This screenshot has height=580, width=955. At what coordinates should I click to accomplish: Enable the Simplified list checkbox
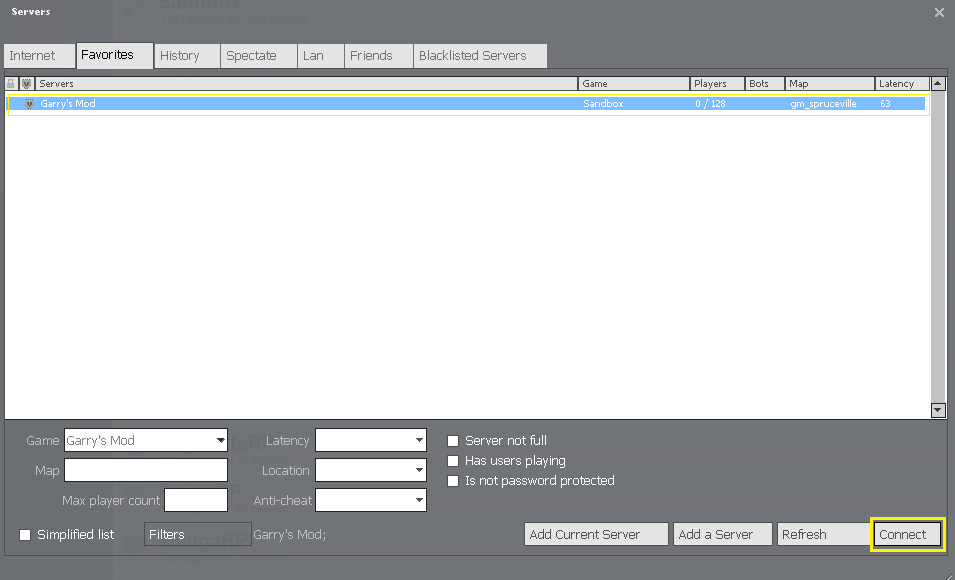(x=25, y=536)
